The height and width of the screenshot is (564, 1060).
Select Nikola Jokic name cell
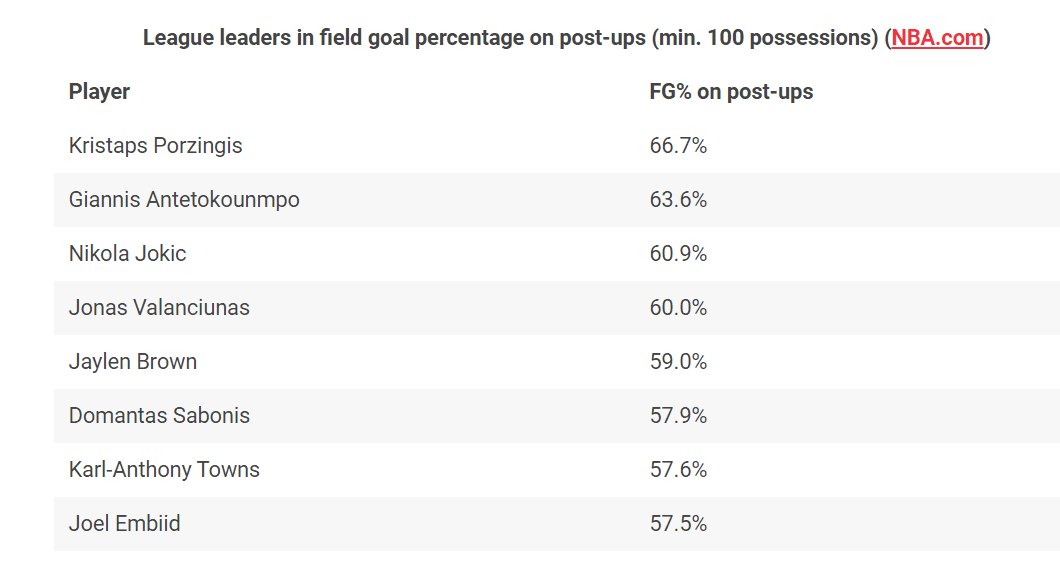(x=127, y=254)
